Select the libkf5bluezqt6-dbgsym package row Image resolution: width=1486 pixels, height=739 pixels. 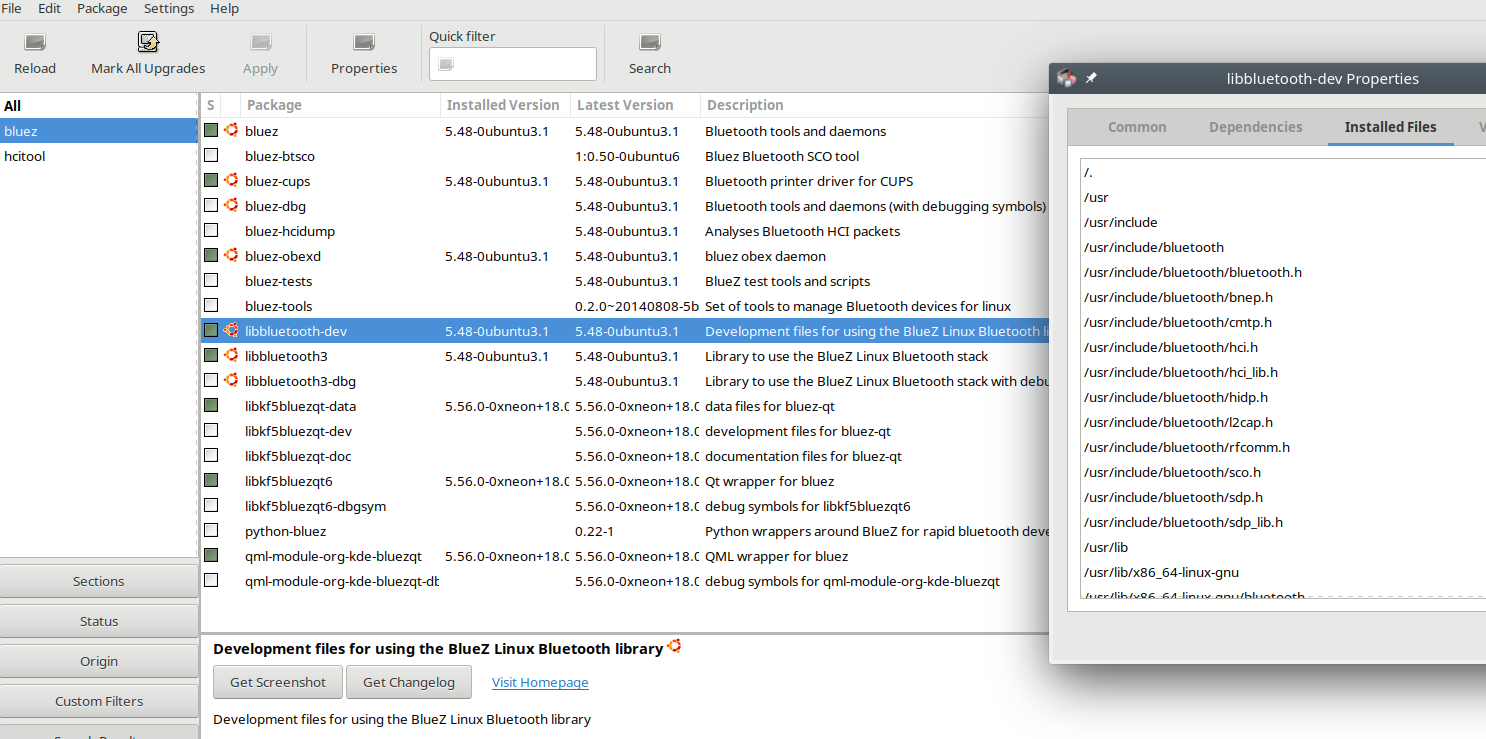tap(625, 506)
